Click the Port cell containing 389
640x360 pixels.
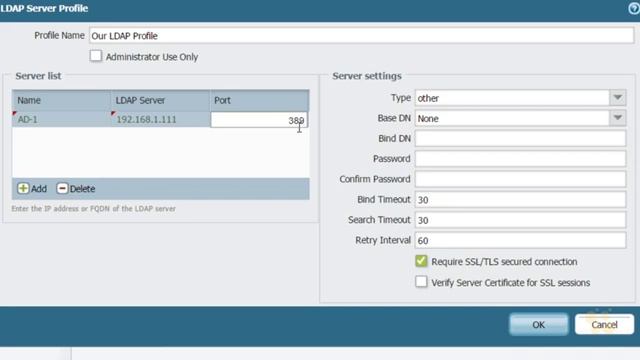coord(259,120)
